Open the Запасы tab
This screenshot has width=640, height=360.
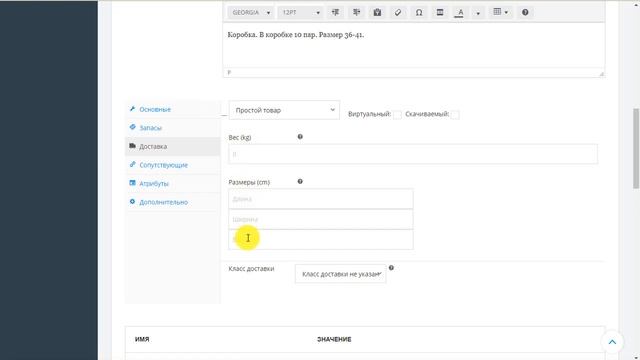pos(173,128)
